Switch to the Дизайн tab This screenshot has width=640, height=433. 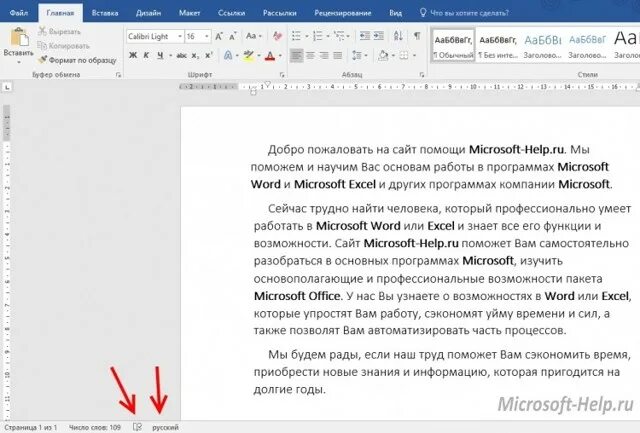148,13
